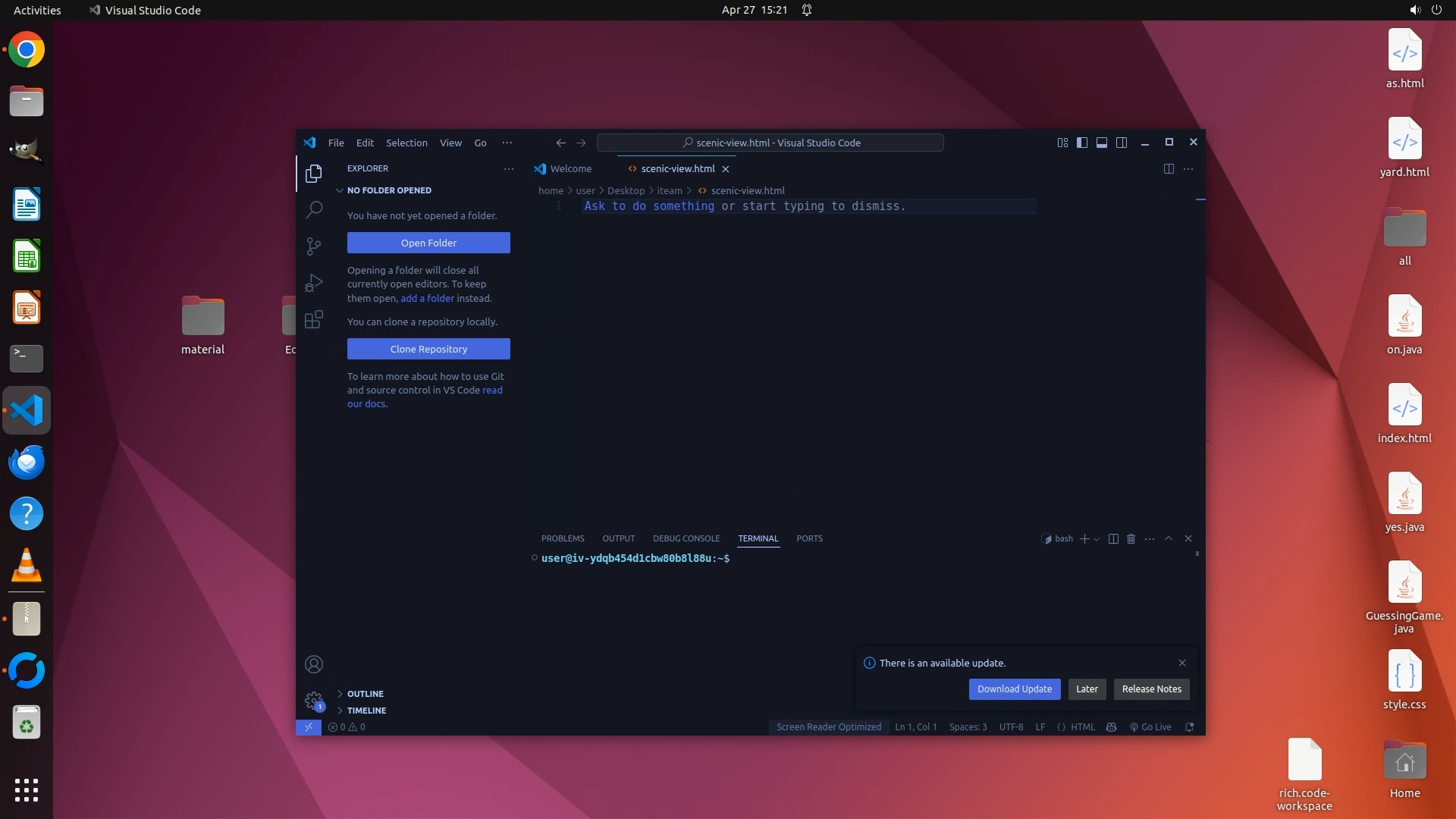Click the Clone Repository button

(428, 349)
